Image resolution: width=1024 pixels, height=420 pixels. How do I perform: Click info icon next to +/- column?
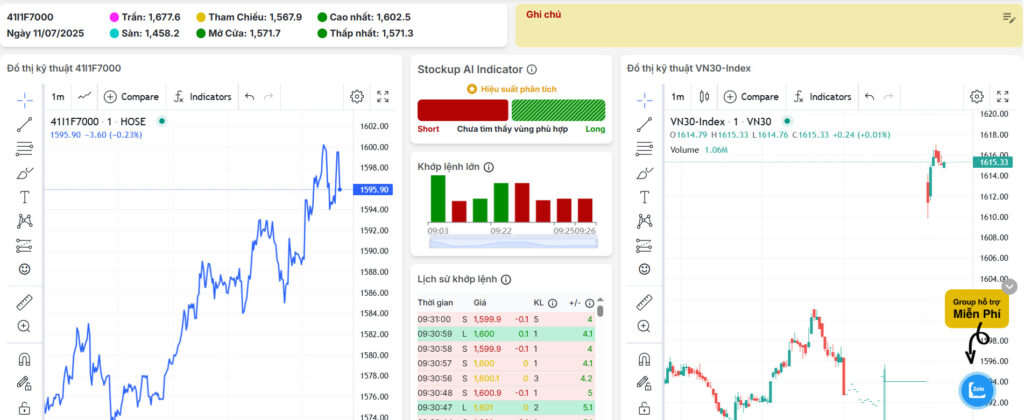(x=590, y=304)
